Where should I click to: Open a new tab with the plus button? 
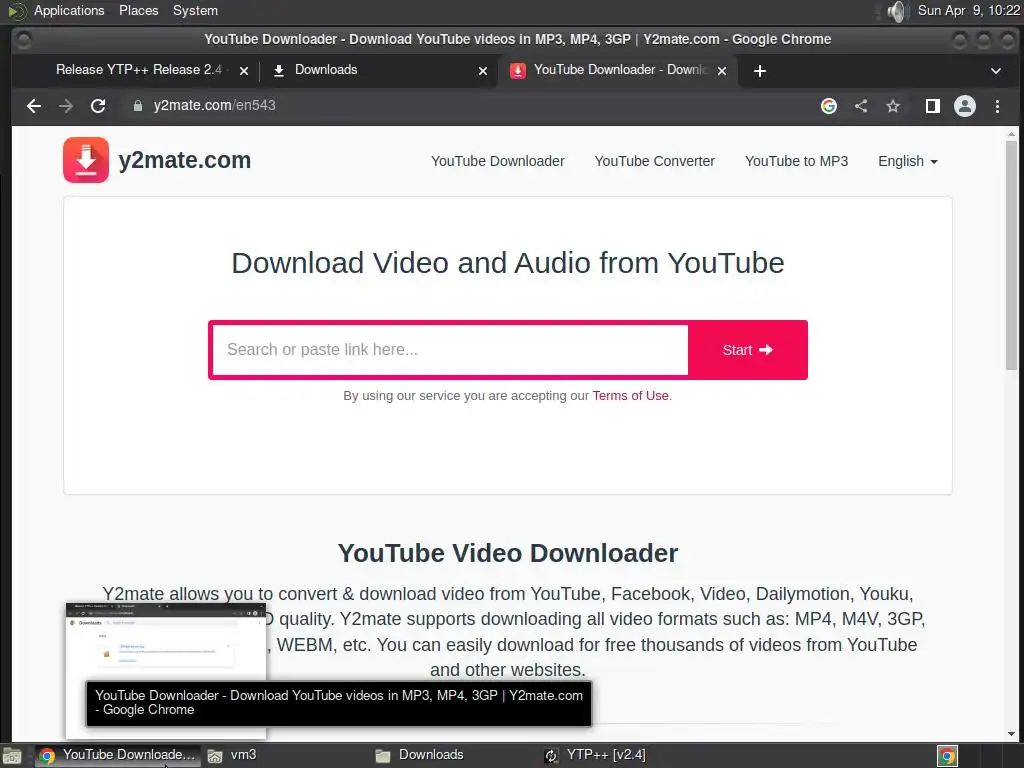point(760,71)
